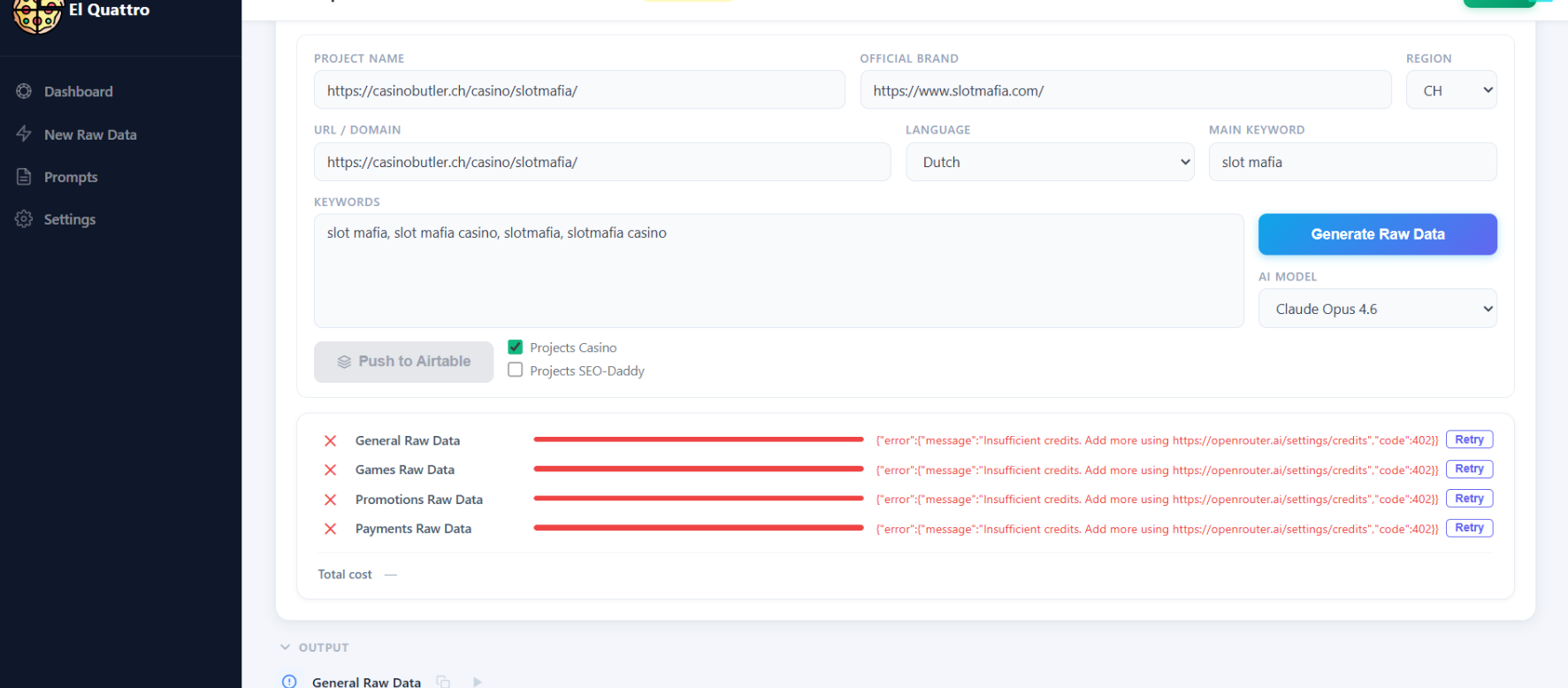The height and width of the screenshot is (688, 1568).
Task: Retry the Payments Raw Data task
Action: pyautogui.click(x=1469, y=528)
